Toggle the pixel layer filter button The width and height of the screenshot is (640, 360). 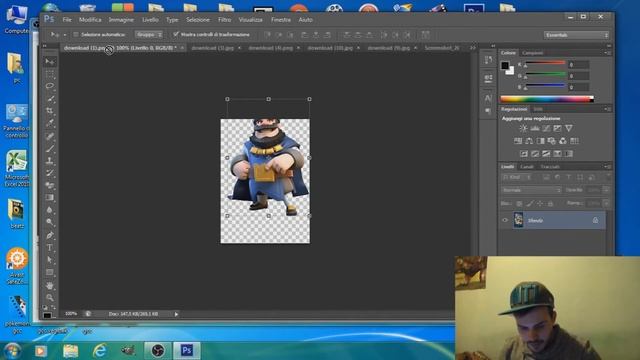click(546, 178)
